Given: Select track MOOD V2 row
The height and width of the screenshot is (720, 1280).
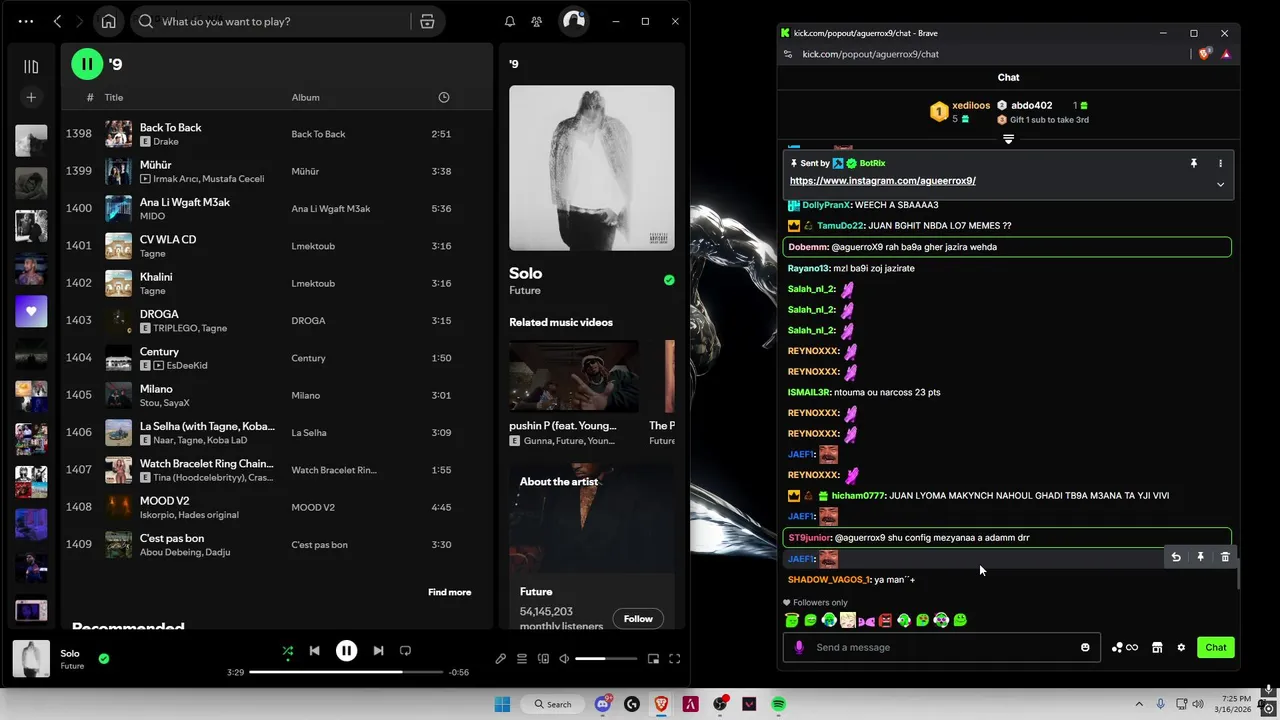Looking at the screenshot, I should pyautogui.click(x=277, y=507).
